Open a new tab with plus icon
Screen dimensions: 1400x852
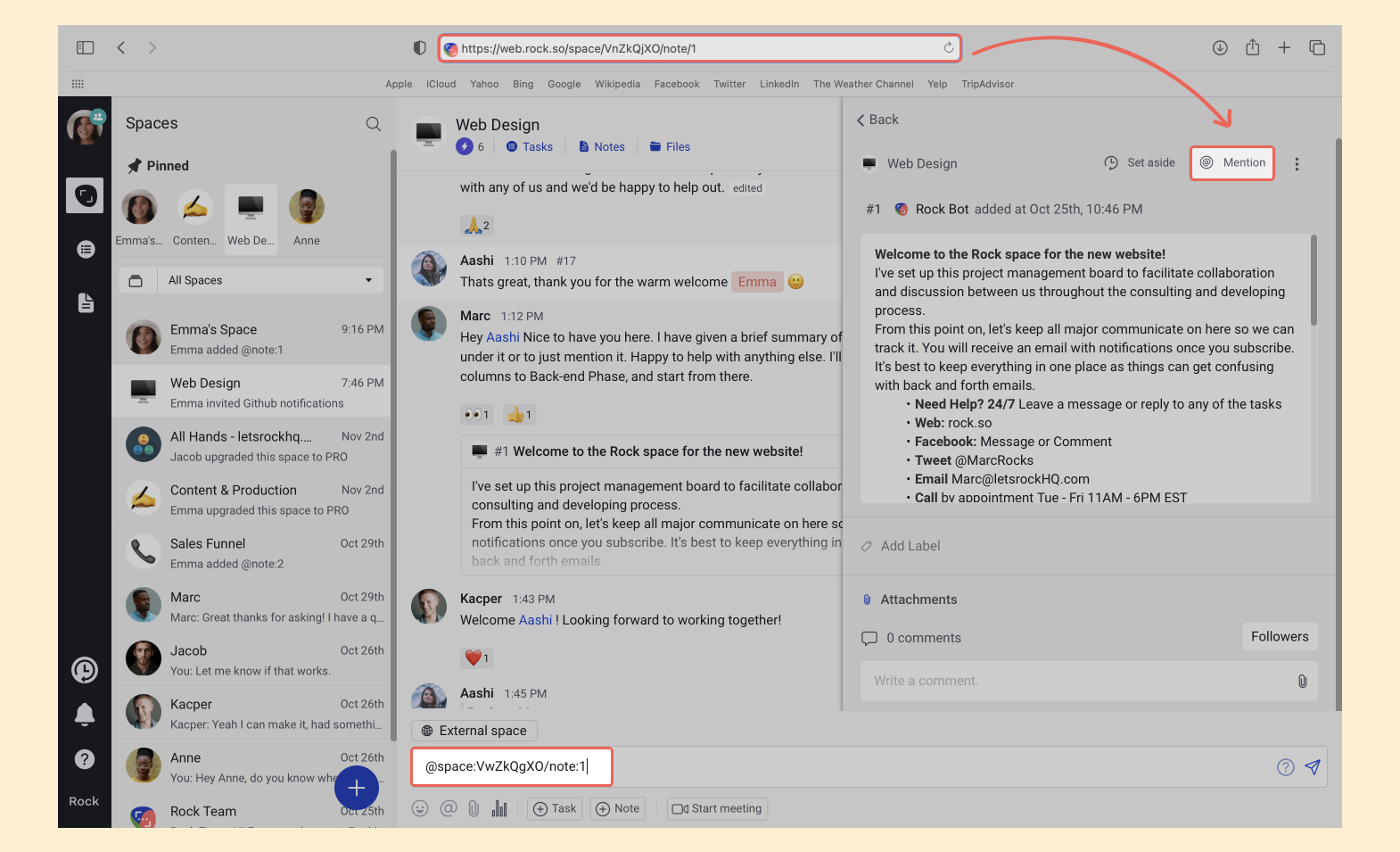pos(1284,47)
